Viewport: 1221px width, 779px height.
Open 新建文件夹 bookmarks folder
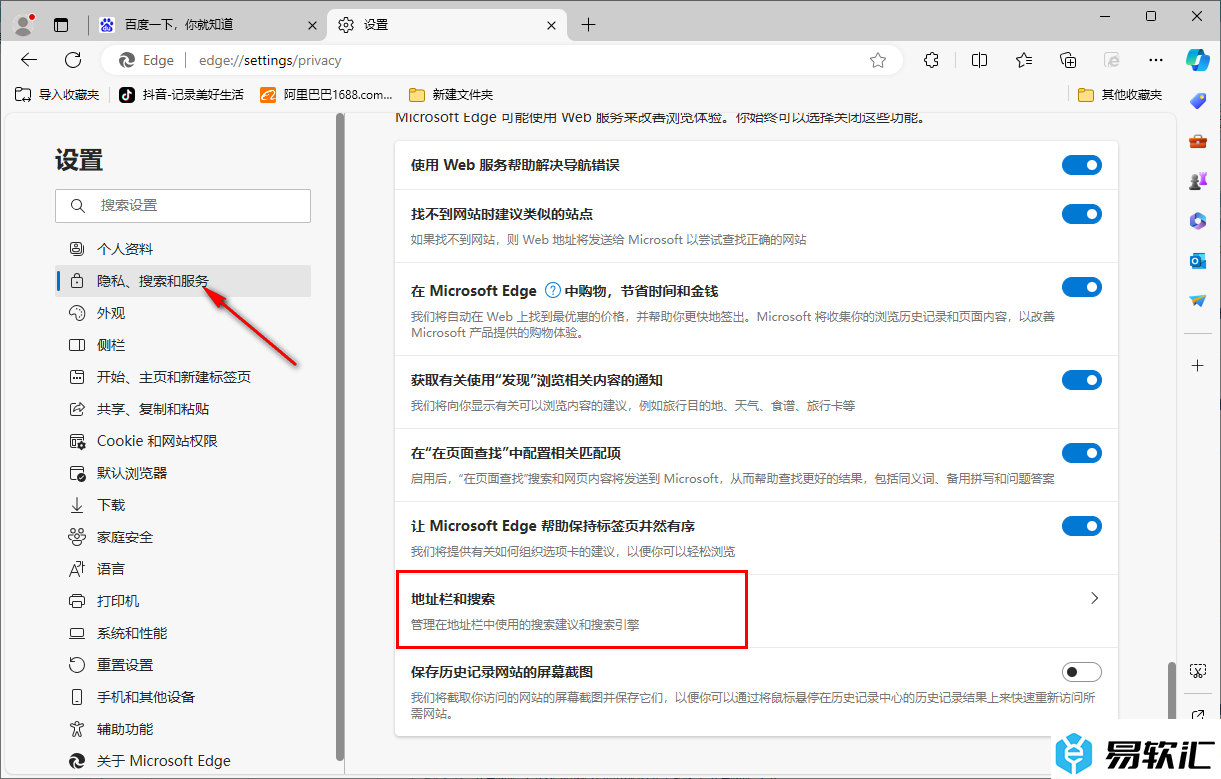click(x=452, y=95)
